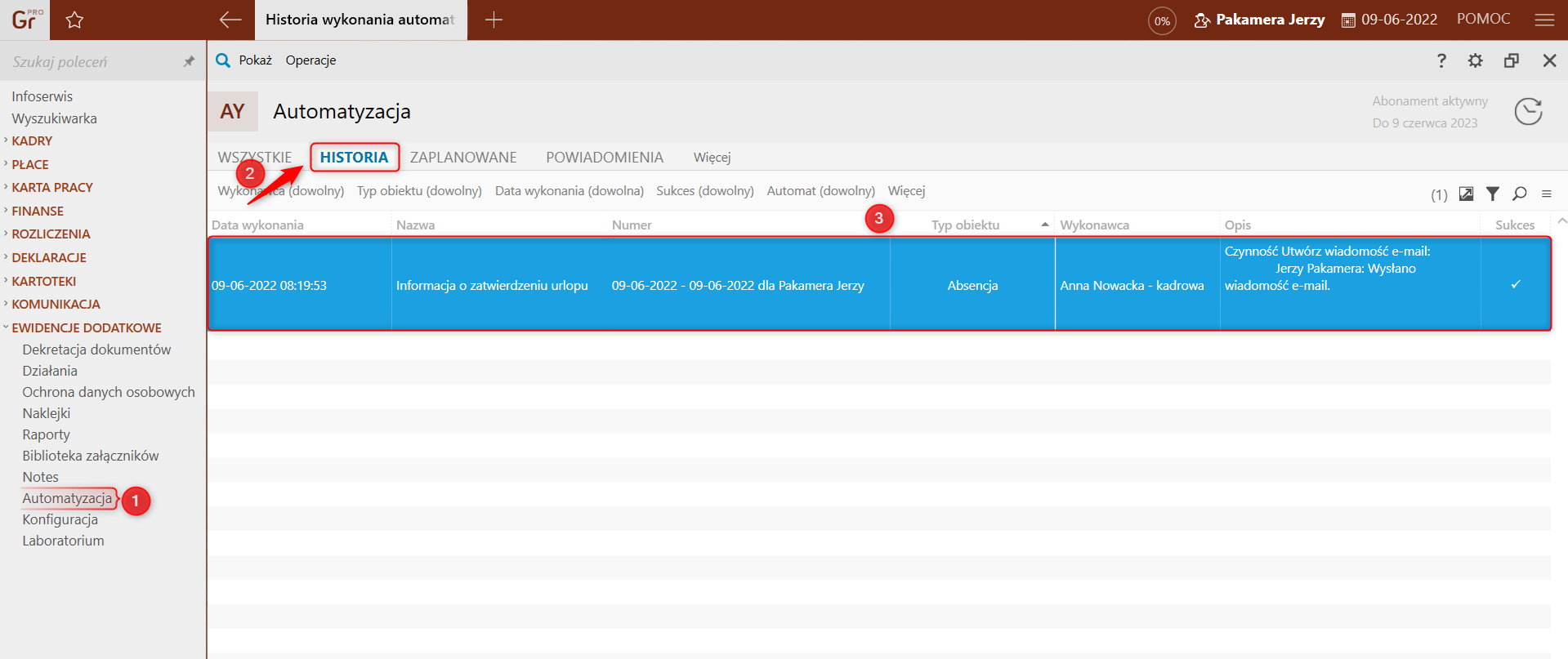Click the Gr PRO logo icon
1568x659 pixels.
pyautogui.click(x=25, y=20)
